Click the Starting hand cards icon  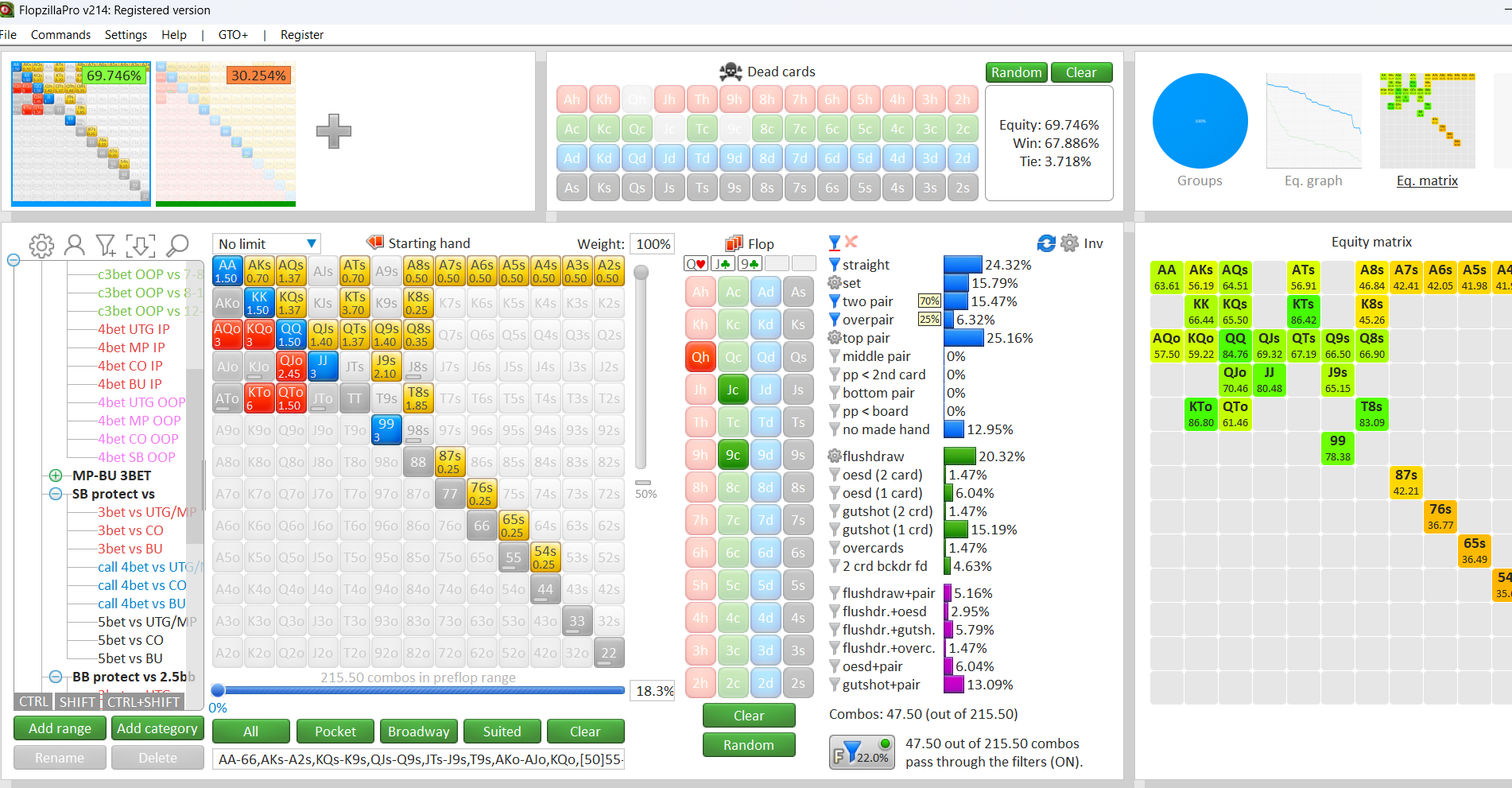coord(375,243)
